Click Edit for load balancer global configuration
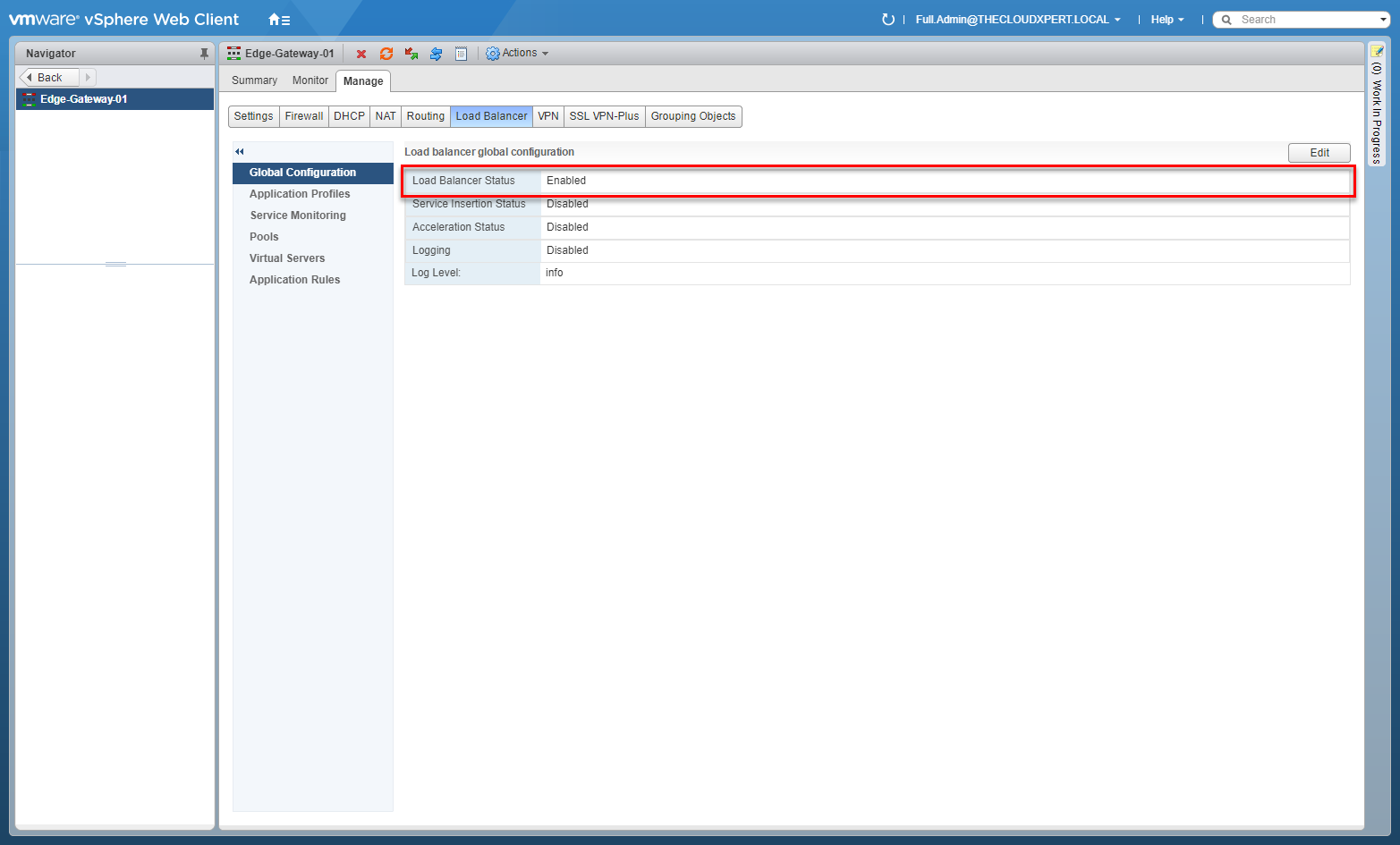1400x845 pixels. (x=1319, y=153)
